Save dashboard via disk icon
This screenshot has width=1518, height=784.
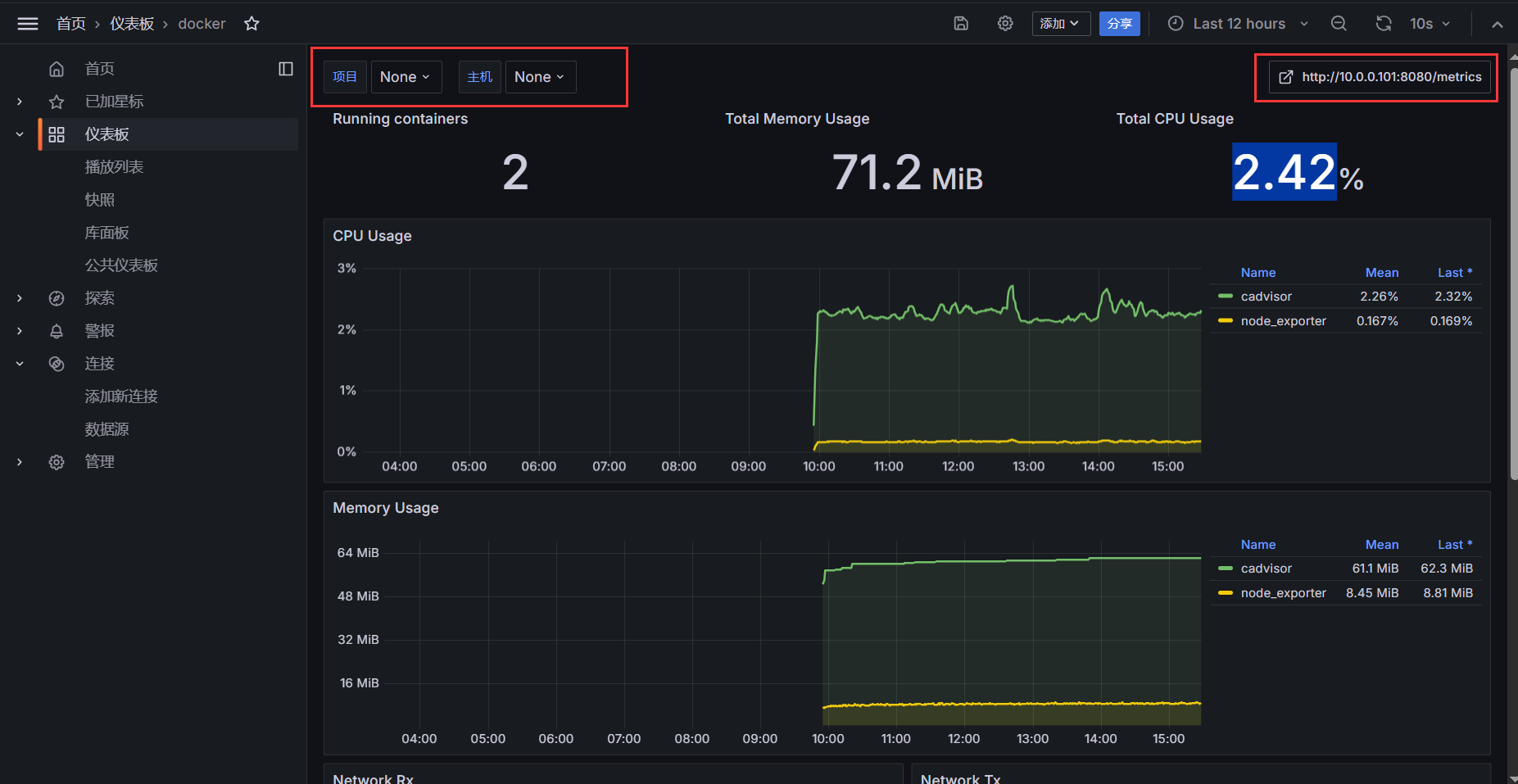click(961, 24)
